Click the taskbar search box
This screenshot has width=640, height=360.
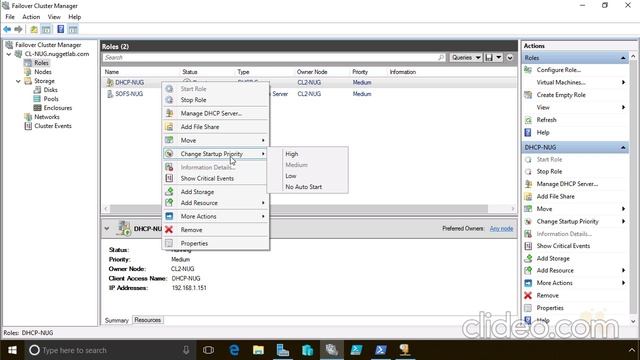pos(110,350)
